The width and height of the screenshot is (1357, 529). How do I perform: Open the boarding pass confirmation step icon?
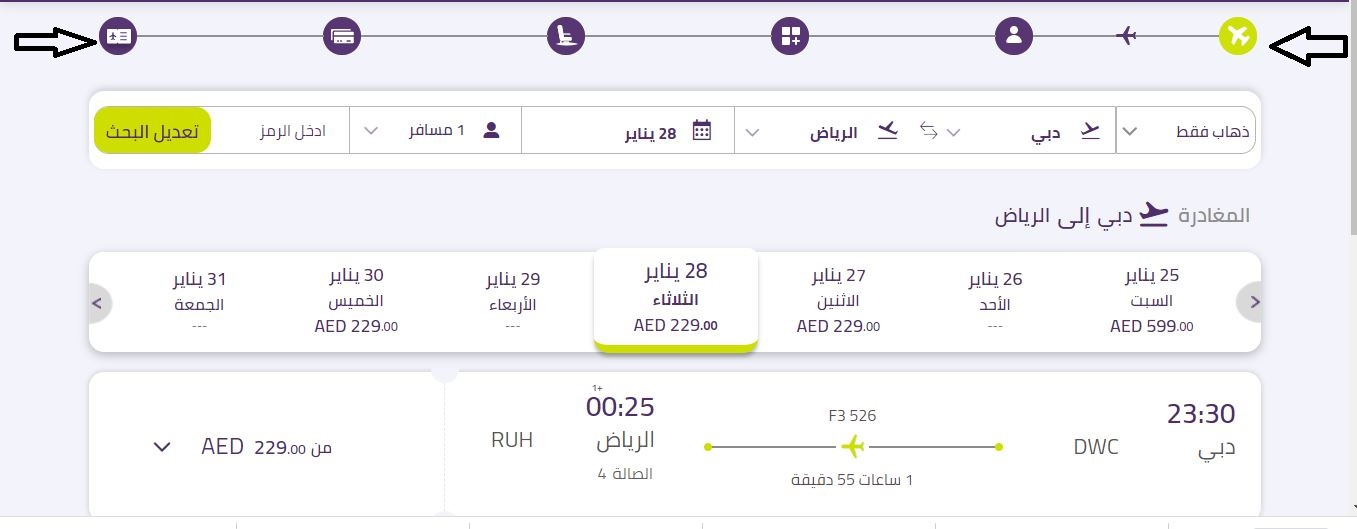click(117, 37)
